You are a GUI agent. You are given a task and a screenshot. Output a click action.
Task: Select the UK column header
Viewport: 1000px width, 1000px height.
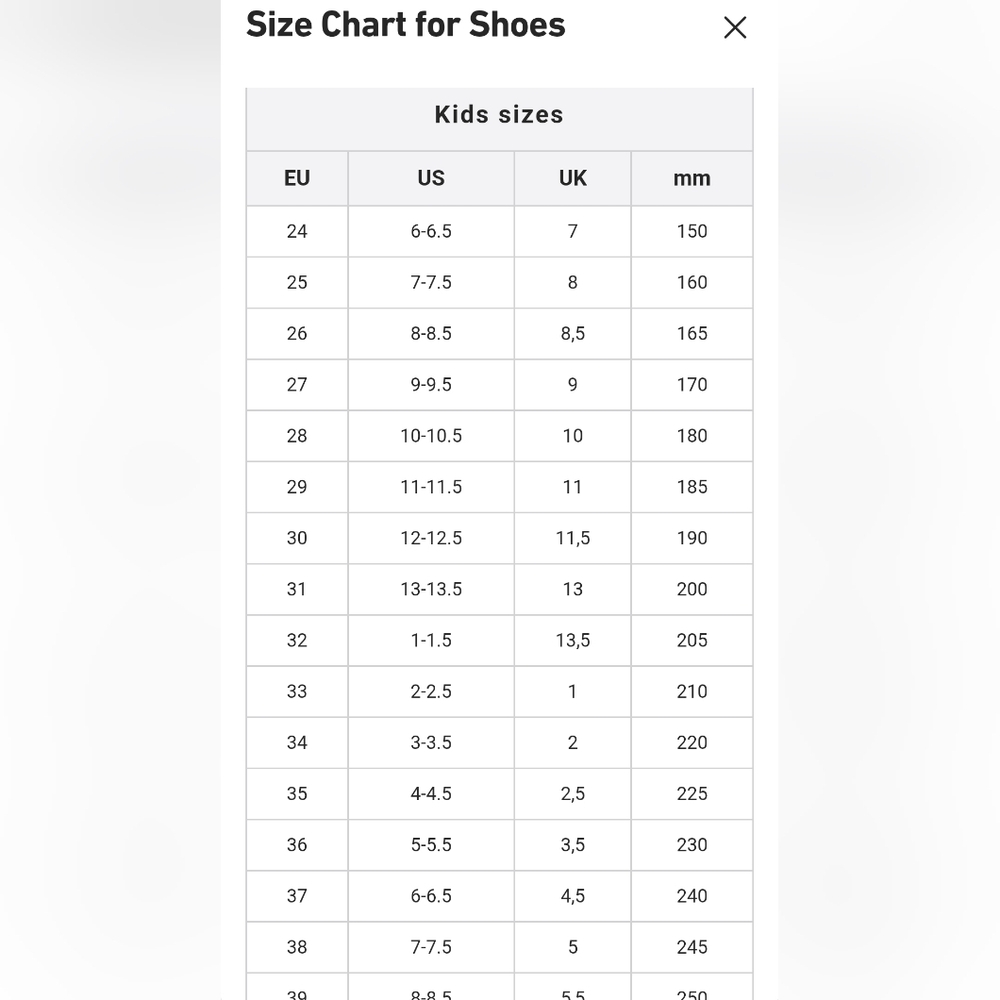click(573, 178)
